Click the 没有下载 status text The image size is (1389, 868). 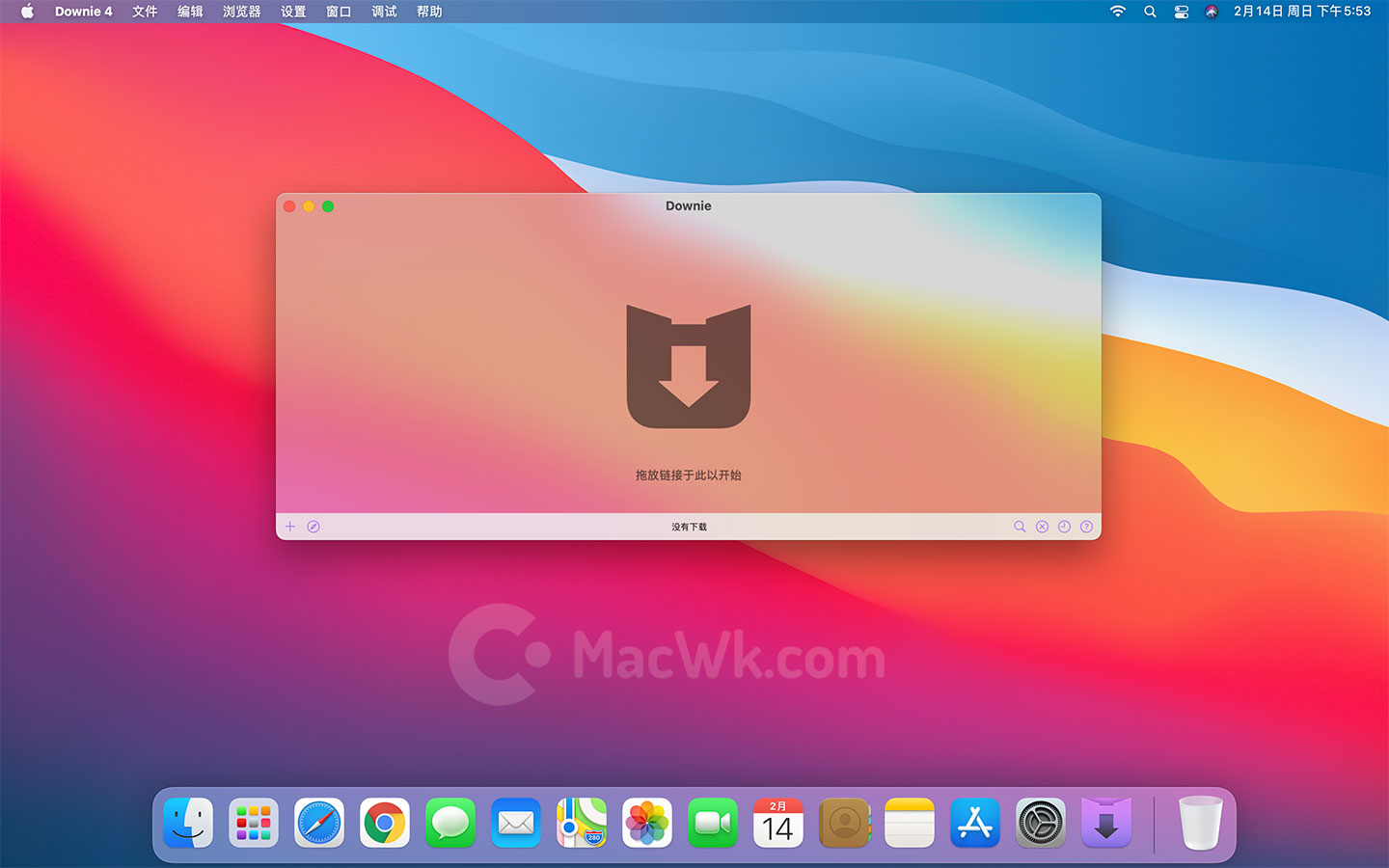690,527
